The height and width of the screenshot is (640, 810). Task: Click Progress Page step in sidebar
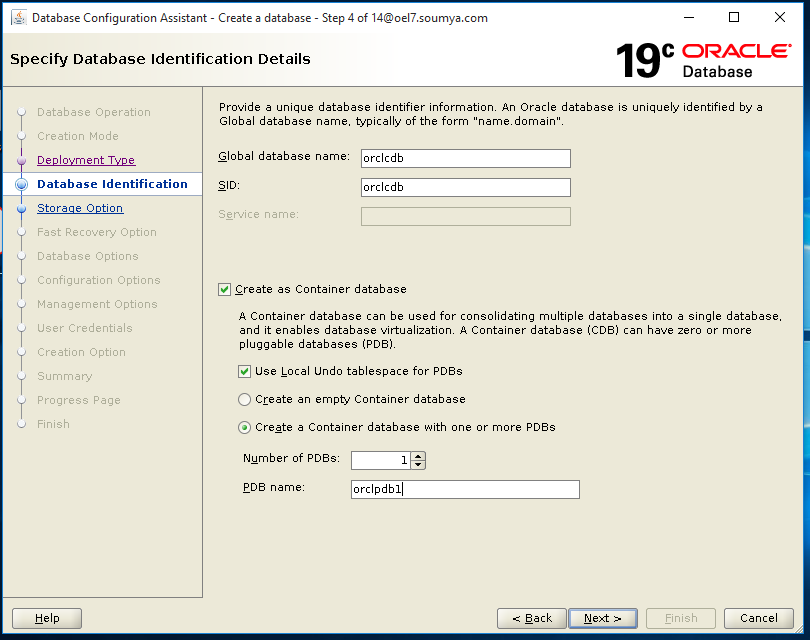[79, 400]
